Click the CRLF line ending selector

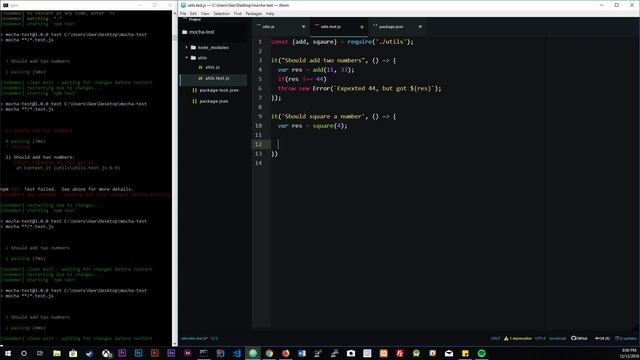495,338
